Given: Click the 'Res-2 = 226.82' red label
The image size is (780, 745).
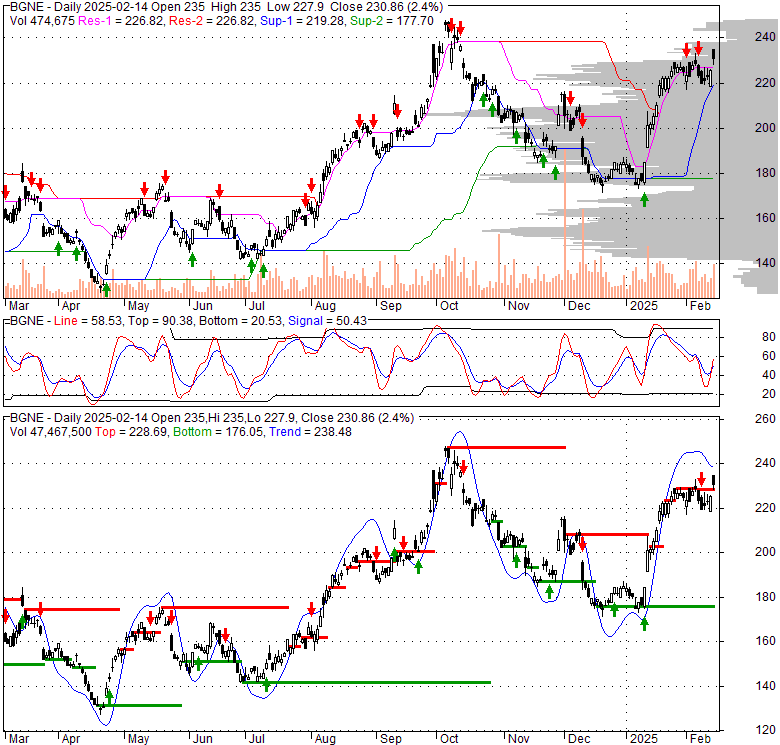Looking at the screenshot, I should point(212,21).
